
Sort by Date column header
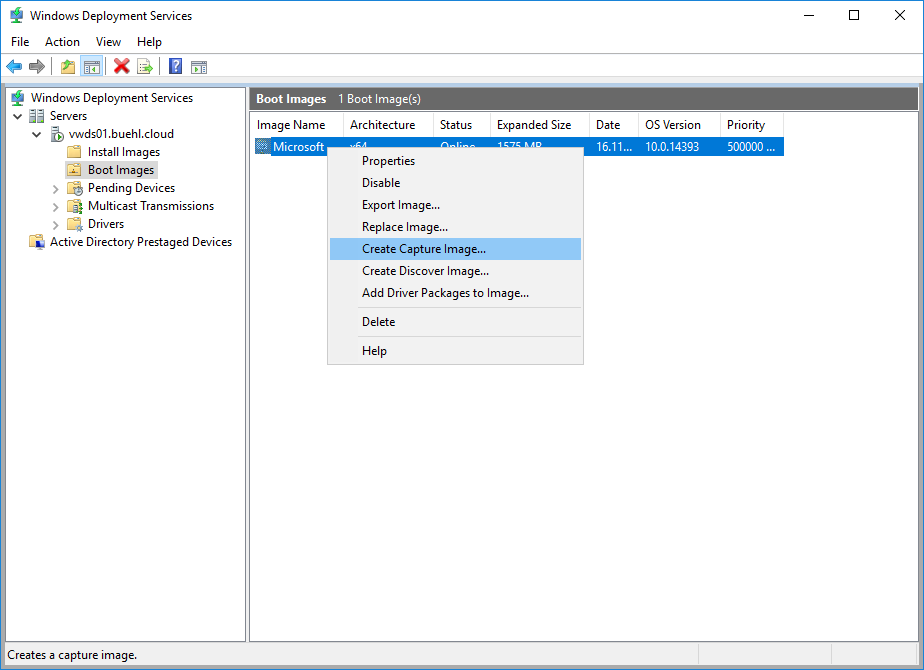pos(614,125)
